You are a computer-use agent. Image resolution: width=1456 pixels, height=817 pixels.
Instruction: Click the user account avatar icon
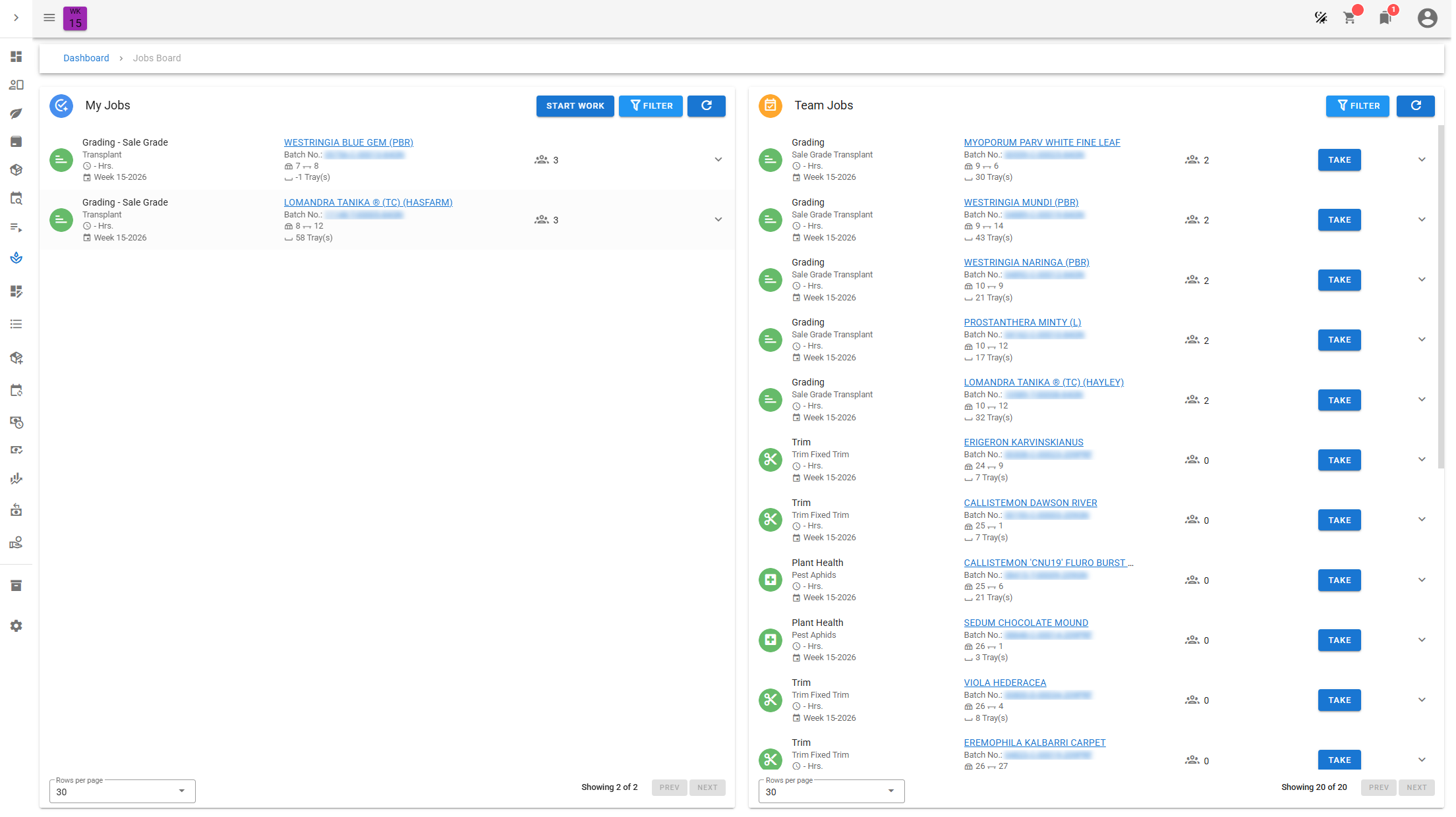(1427, 18)
